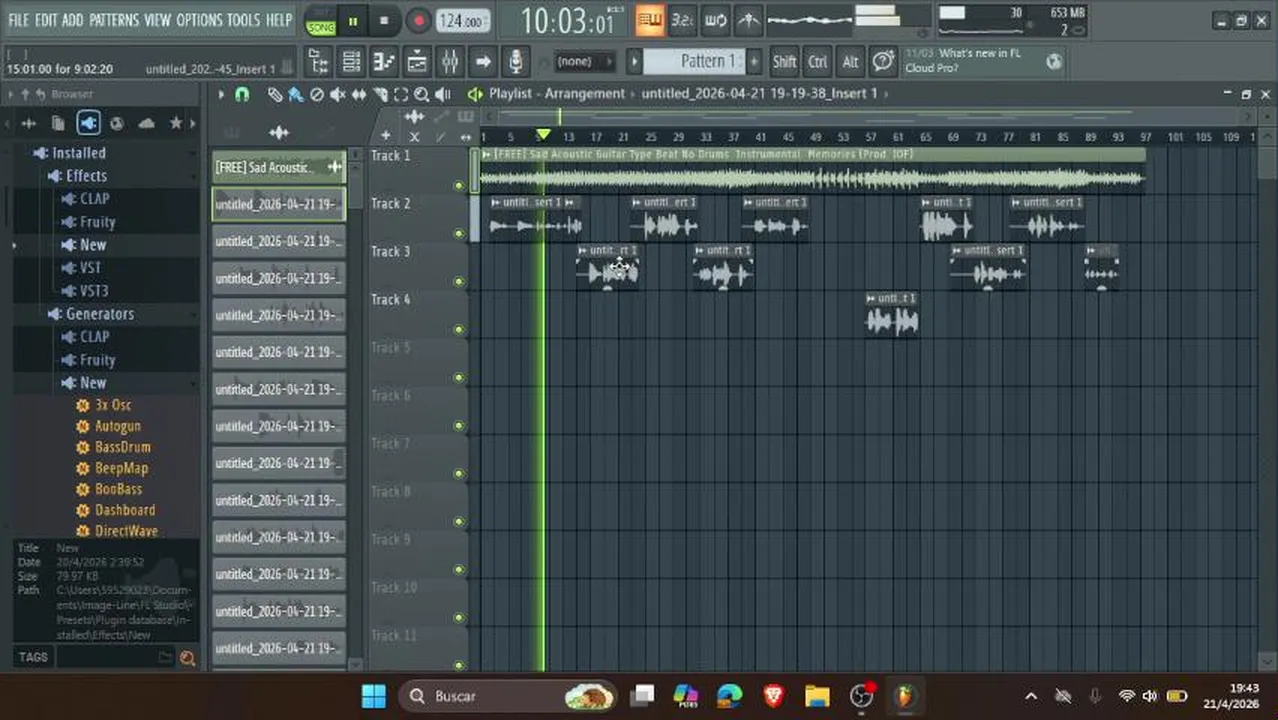Click the 124.000 tempo display
The width and height of the screenshot is (1278, 720).
click(463, 21)
